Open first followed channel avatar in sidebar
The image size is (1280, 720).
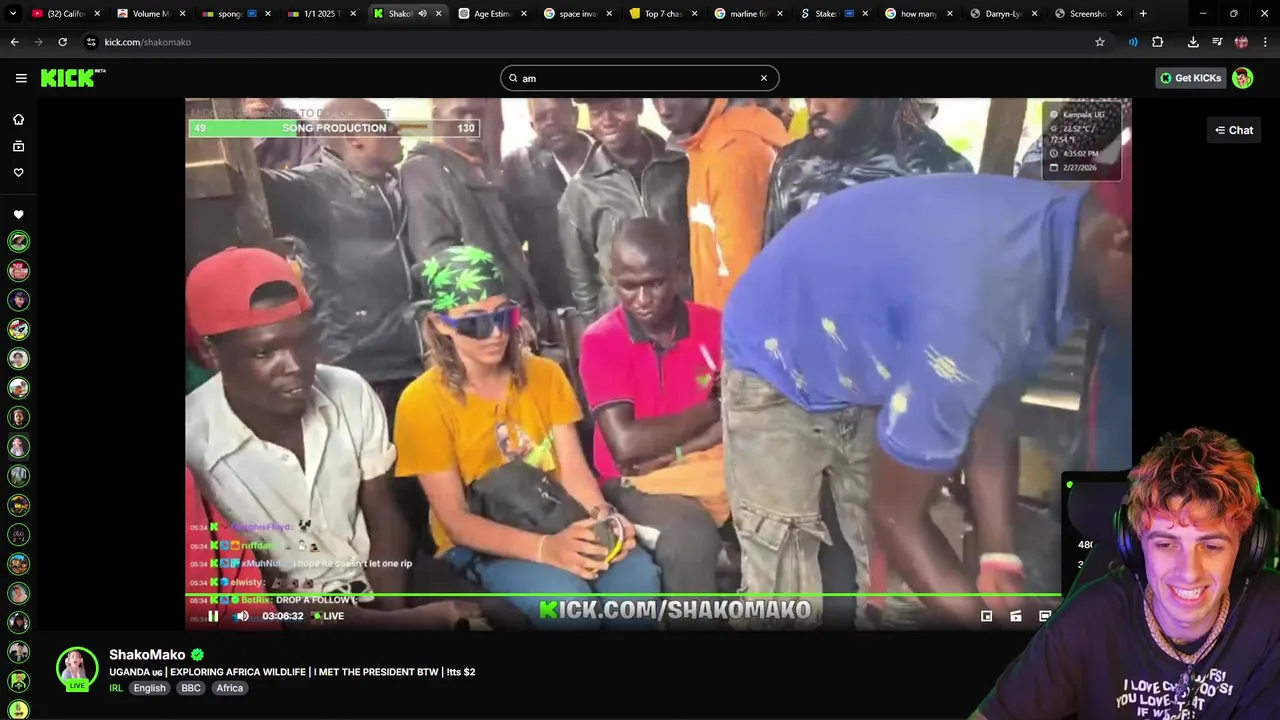pos(18,241)
